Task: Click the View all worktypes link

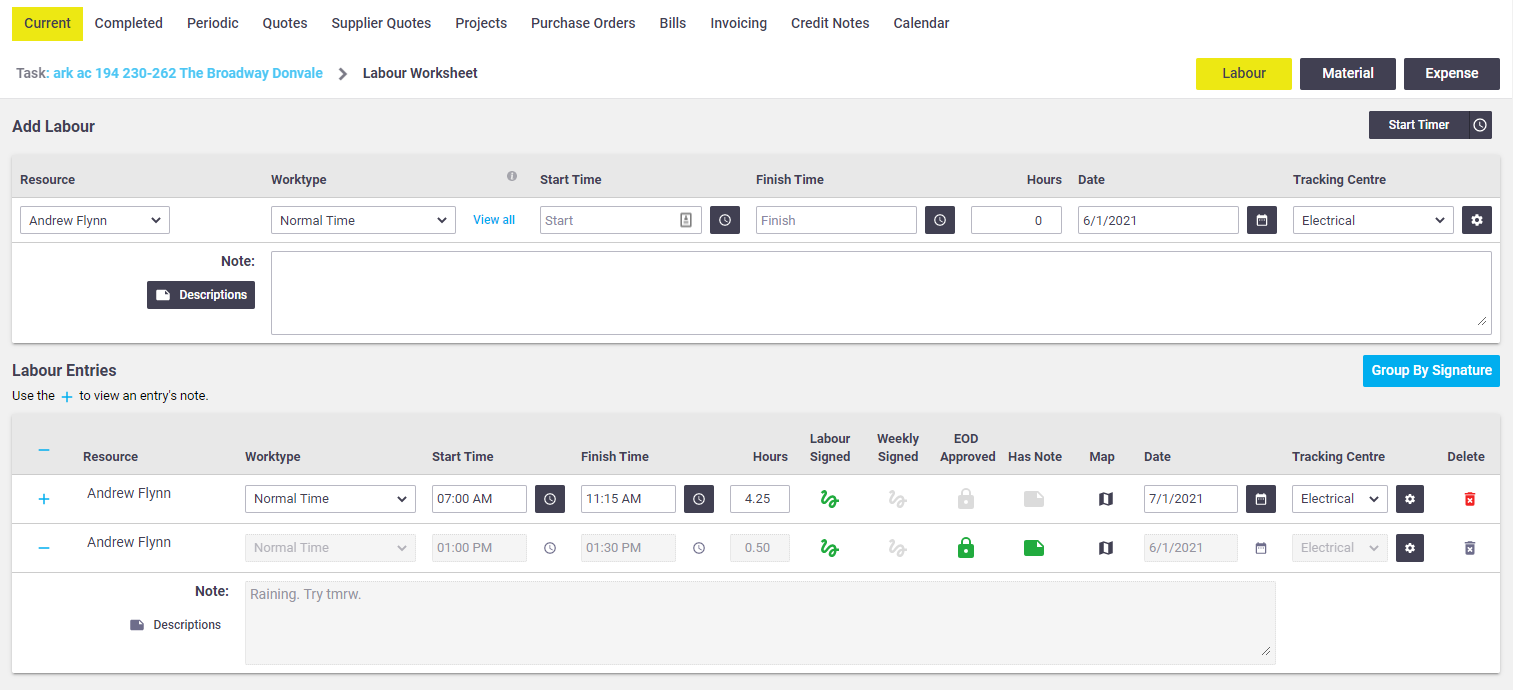Action: pyautogui.click(x=494, y=220)
